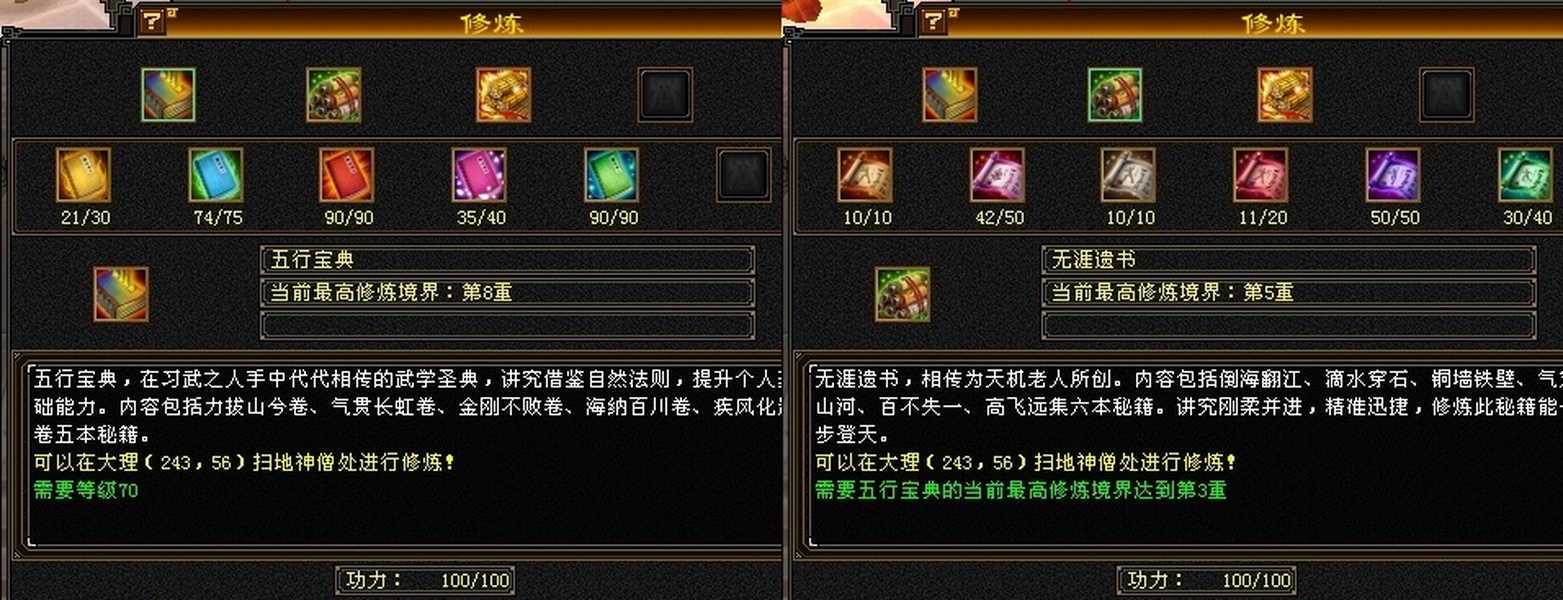Select the highlighted 无涯遗书 scroll icon in the right panel's top row
The height and width of the screenshot is (600, 1563).
(1115, 95)
